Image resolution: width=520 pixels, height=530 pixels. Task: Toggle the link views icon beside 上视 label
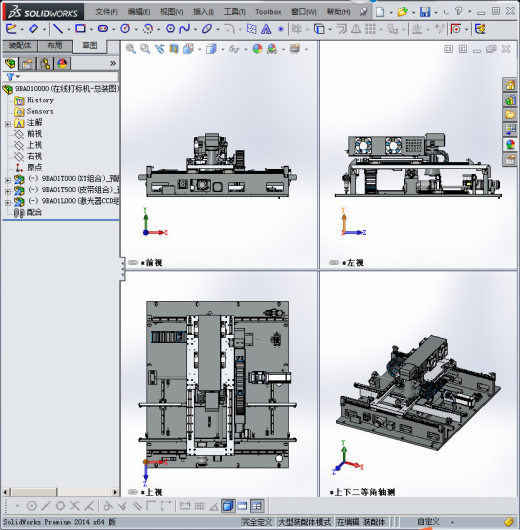pyautogui.click(x=133, y=492)
